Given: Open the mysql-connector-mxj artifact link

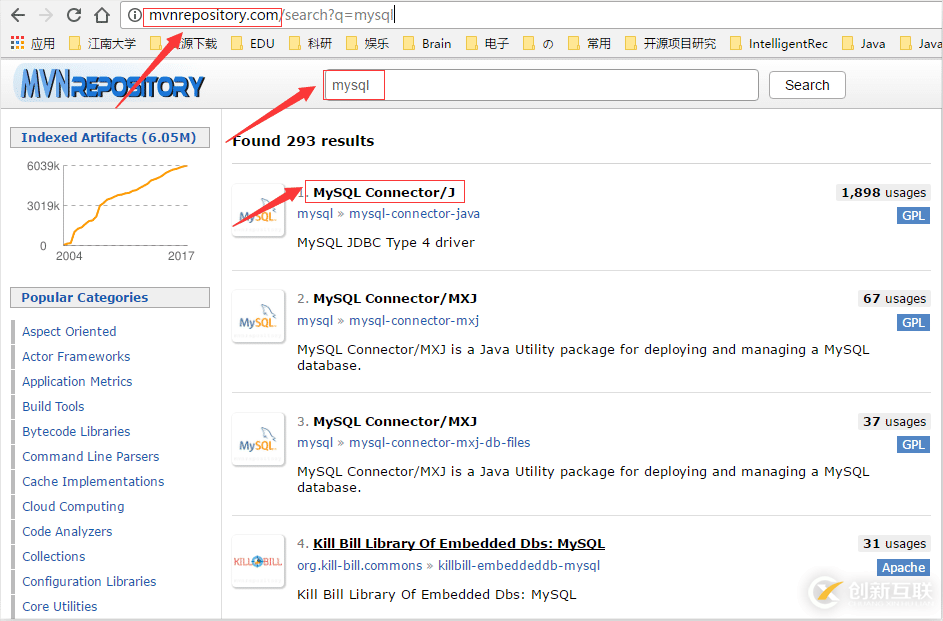Looking at the screenshot, I should [x=414, y=320].
